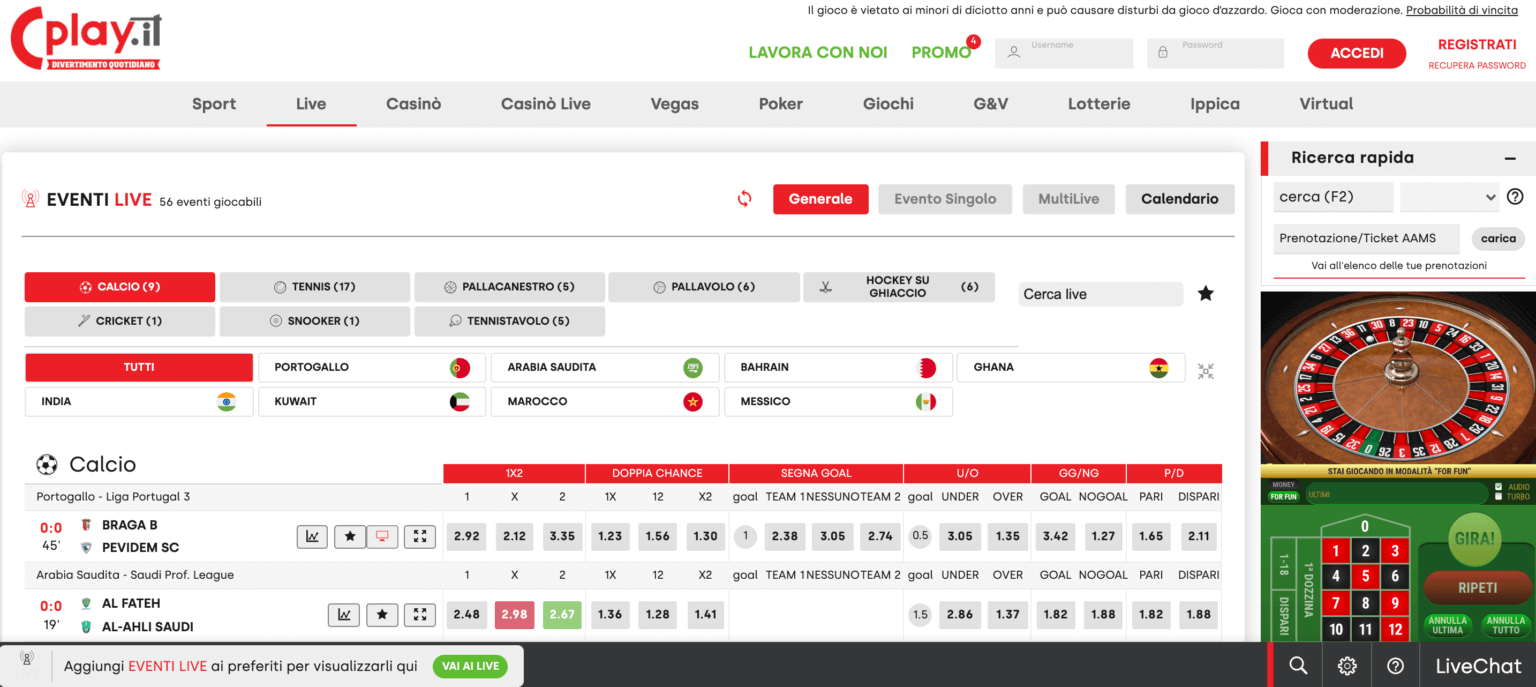Screen dimensions: 1536x687
Task: Click the Cerca live search field
Action: click(1101, 294)
